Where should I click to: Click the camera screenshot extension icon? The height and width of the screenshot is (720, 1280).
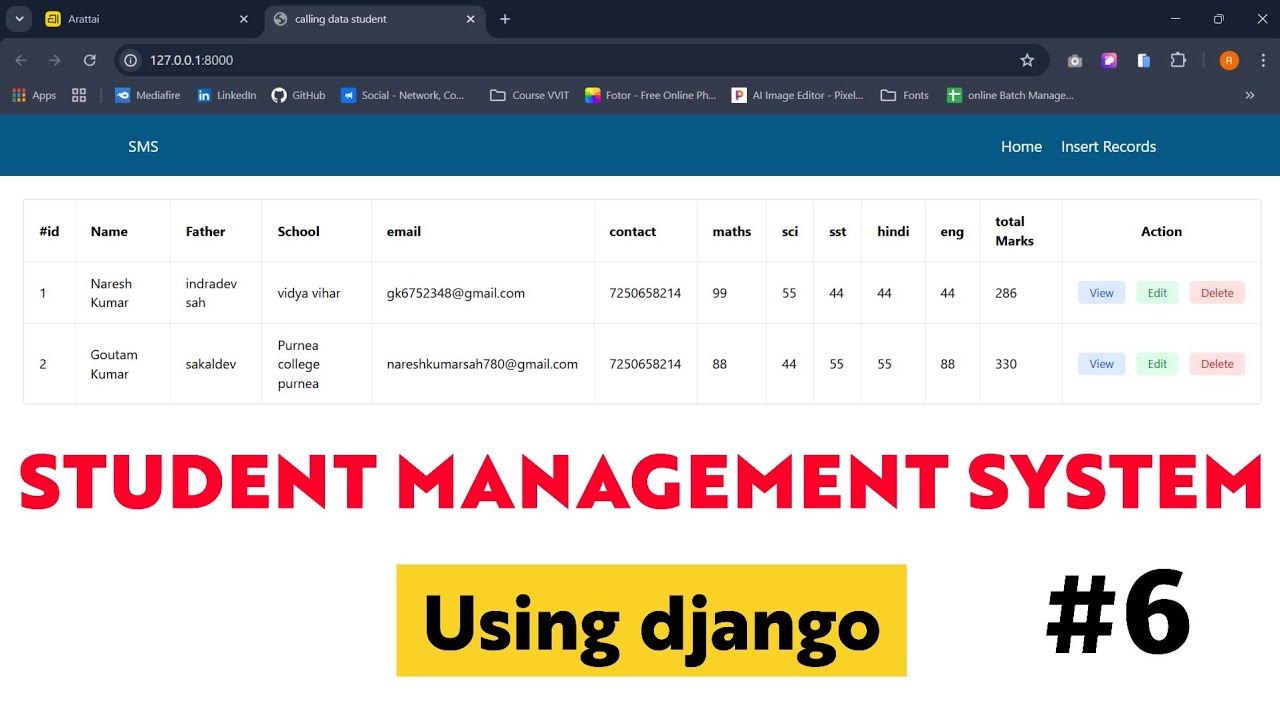pos(1075,60)
